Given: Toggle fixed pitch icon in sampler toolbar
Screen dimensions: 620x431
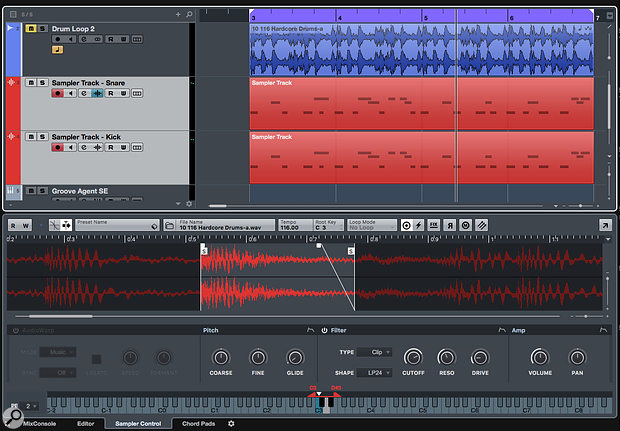Looking at the screenshot, I should [x=434, y=225].
